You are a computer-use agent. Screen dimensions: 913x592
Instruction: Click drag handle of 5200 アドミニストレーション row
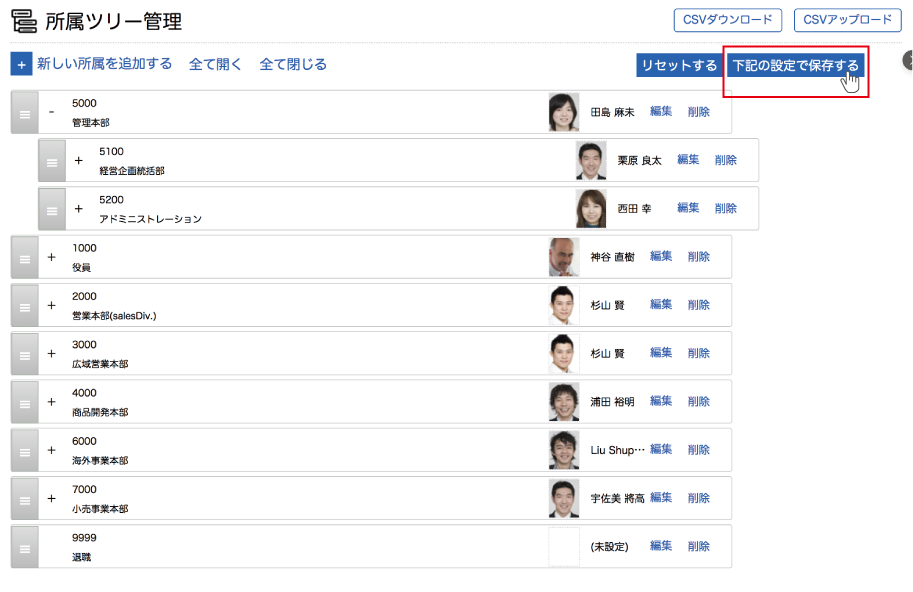point(52,209)
